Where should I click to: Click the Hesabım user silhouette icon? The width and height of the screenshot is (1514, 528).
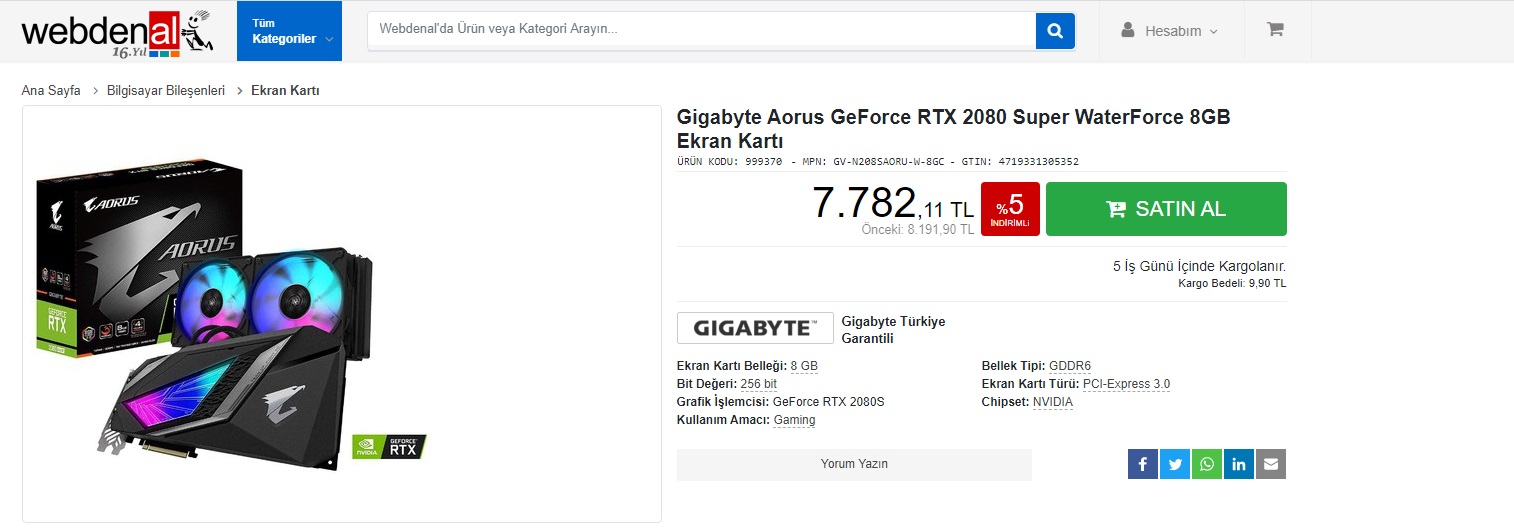[1127, 31]
